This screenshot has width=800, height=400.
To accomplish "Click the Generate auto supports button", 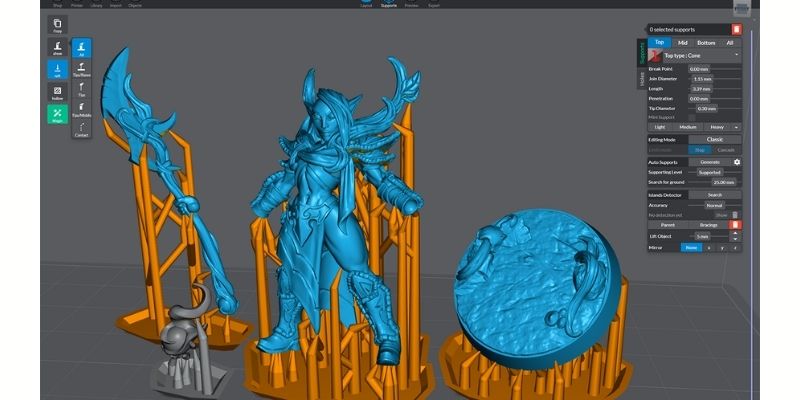I will click(709, 161).
